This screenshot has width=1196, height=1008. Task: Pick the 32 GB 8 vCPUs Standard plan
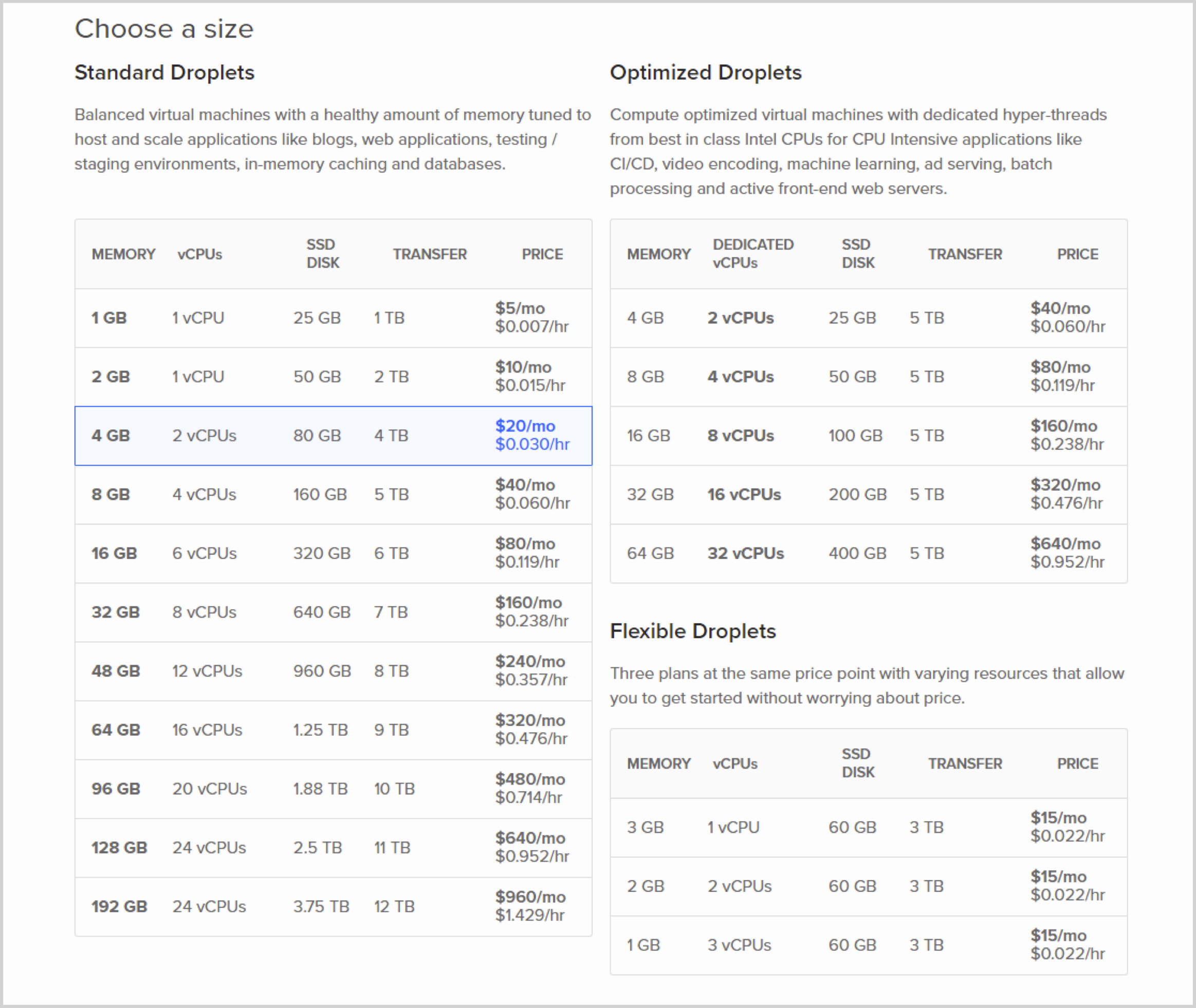pyautogui.click(x=333, y=612)
